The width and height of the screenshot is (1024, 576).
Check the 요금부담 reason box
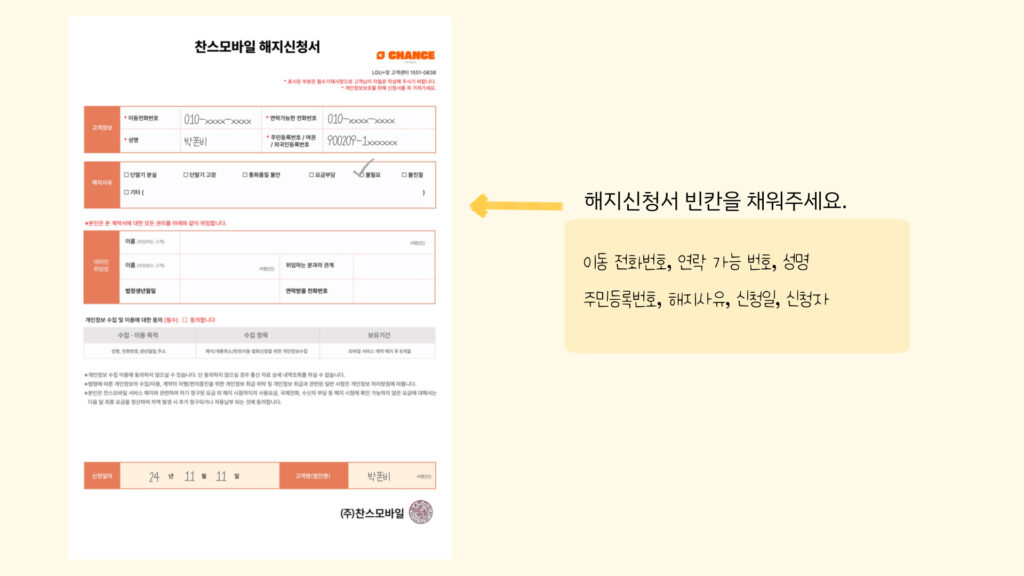pyautogui.click(x=311, y=175)
